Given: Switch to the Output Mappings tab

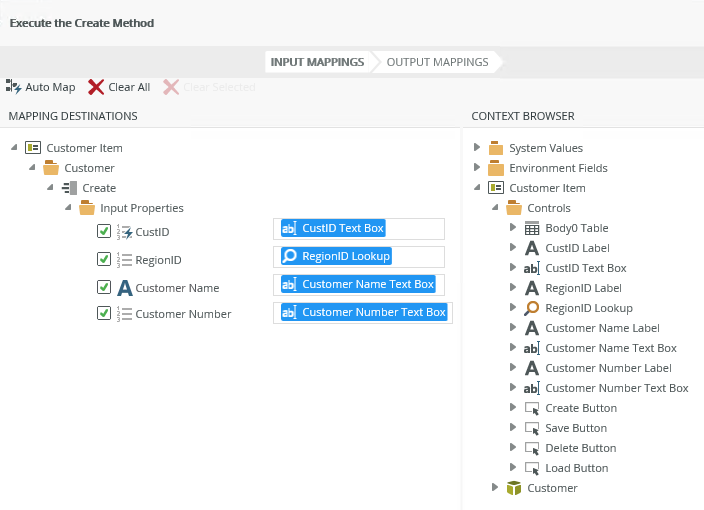Looking at the screenshot, I should 437,62.
